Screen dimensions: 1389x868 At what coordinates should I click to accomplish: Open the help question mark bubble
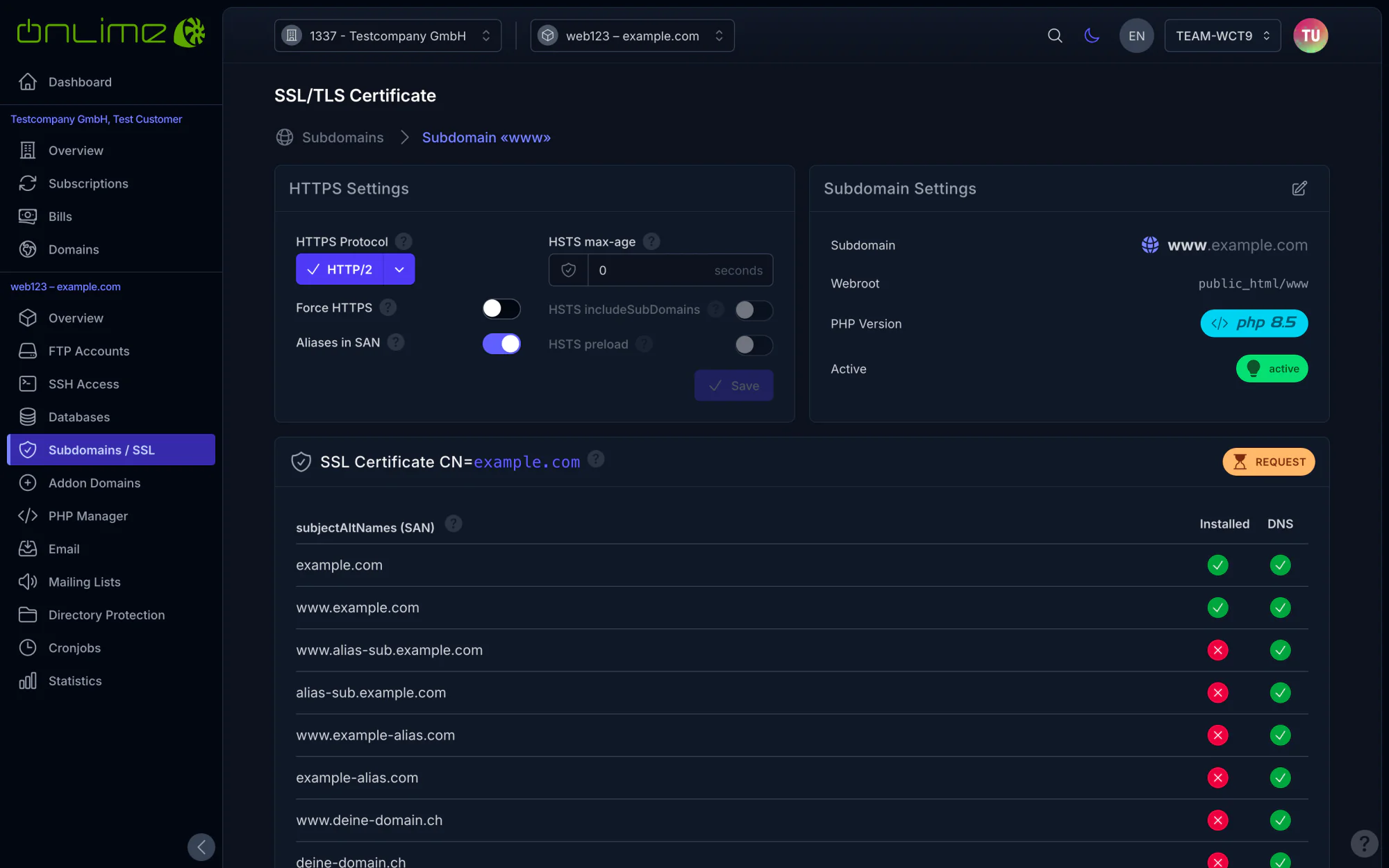(x=1364, y=844)
